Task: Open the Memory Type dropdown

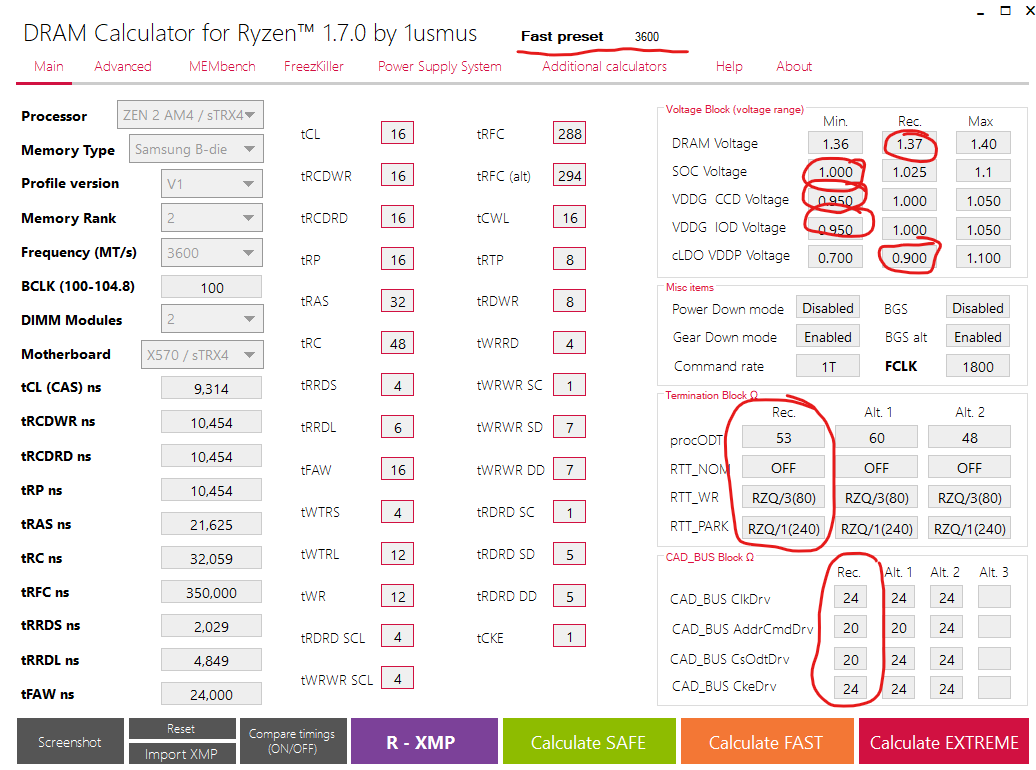Action: (196, 149)
